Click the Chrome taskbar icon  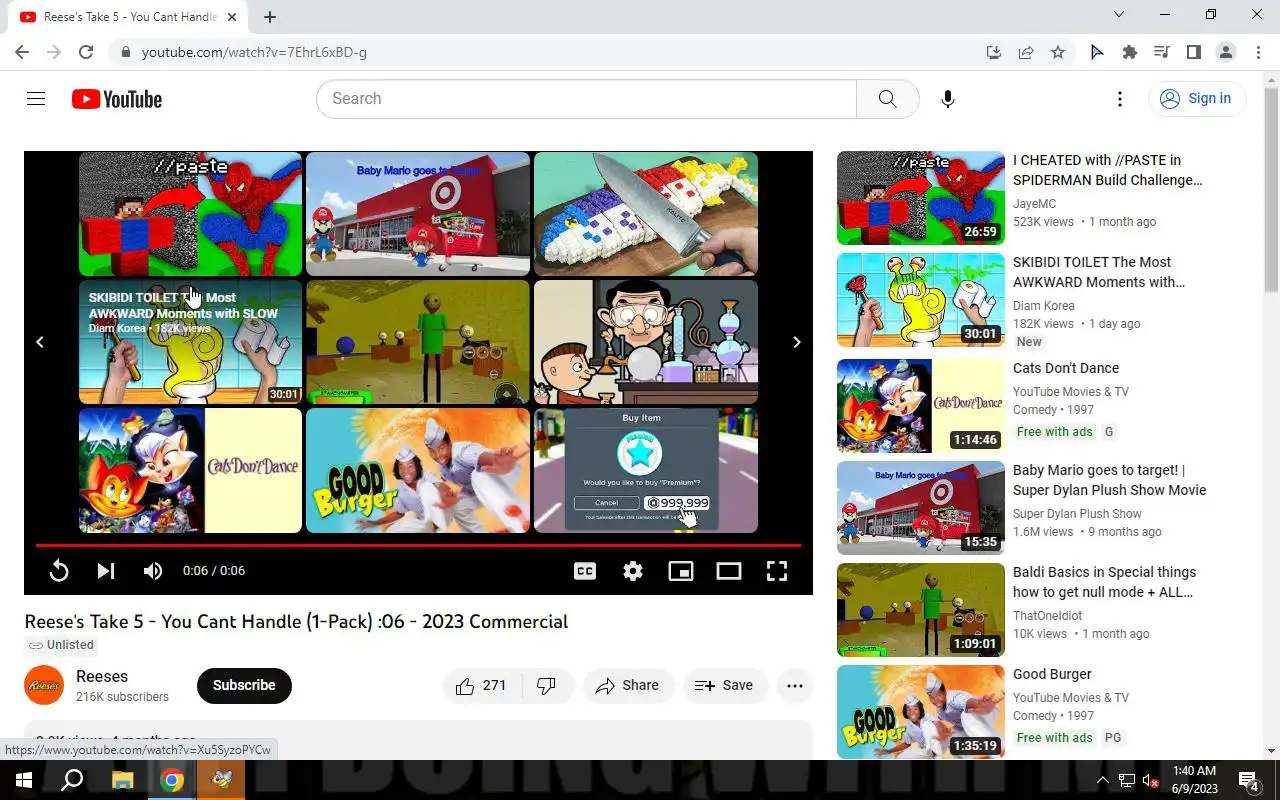point(172,780)
